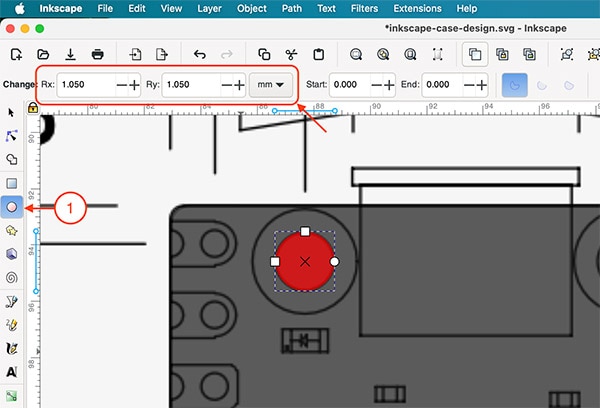
Task: Click the Cut scissors icon
Action: tap(291, 53)
